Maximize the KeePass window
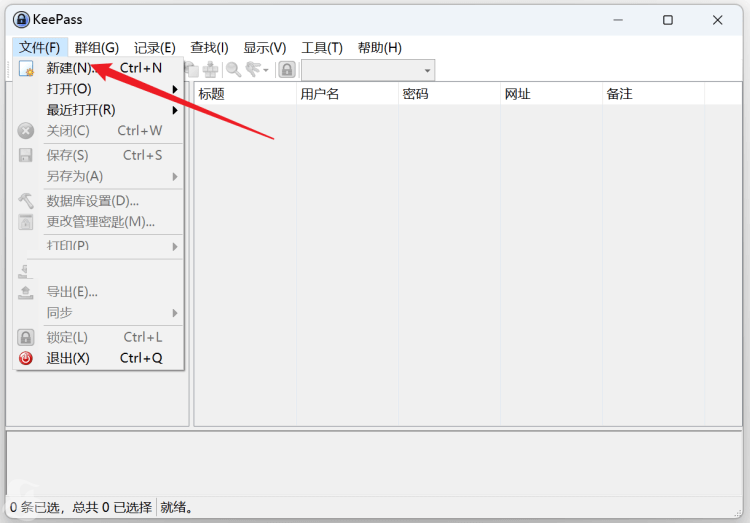 [668, 20]
